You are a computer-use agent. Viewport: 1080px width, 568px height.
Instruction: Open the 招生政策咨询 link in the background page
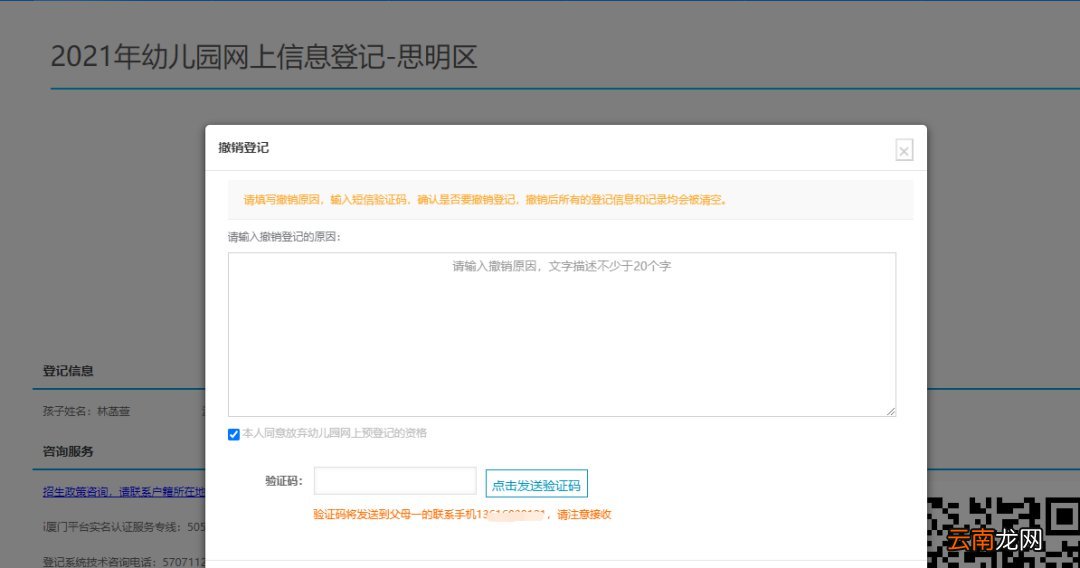124,492
